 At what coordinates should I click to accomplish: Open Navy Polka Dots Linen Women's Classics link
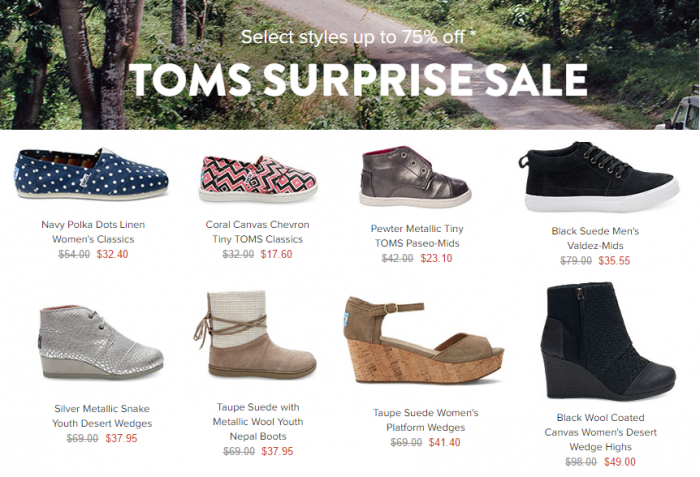pos(88,233)
